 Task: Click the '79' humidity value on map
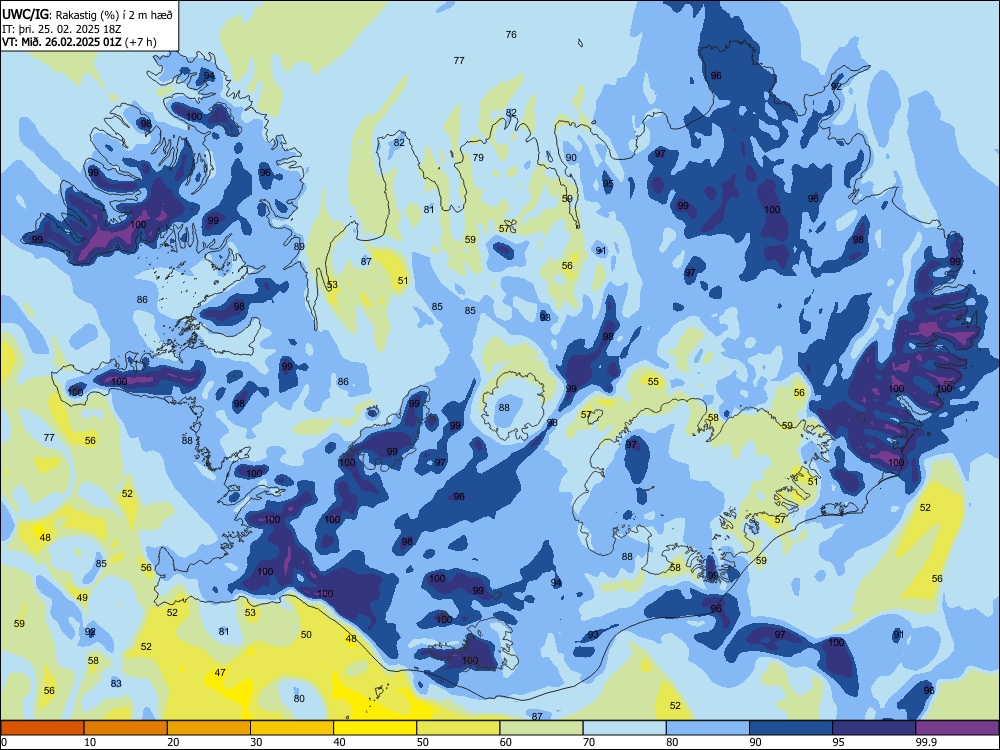[x=478, y=158]
